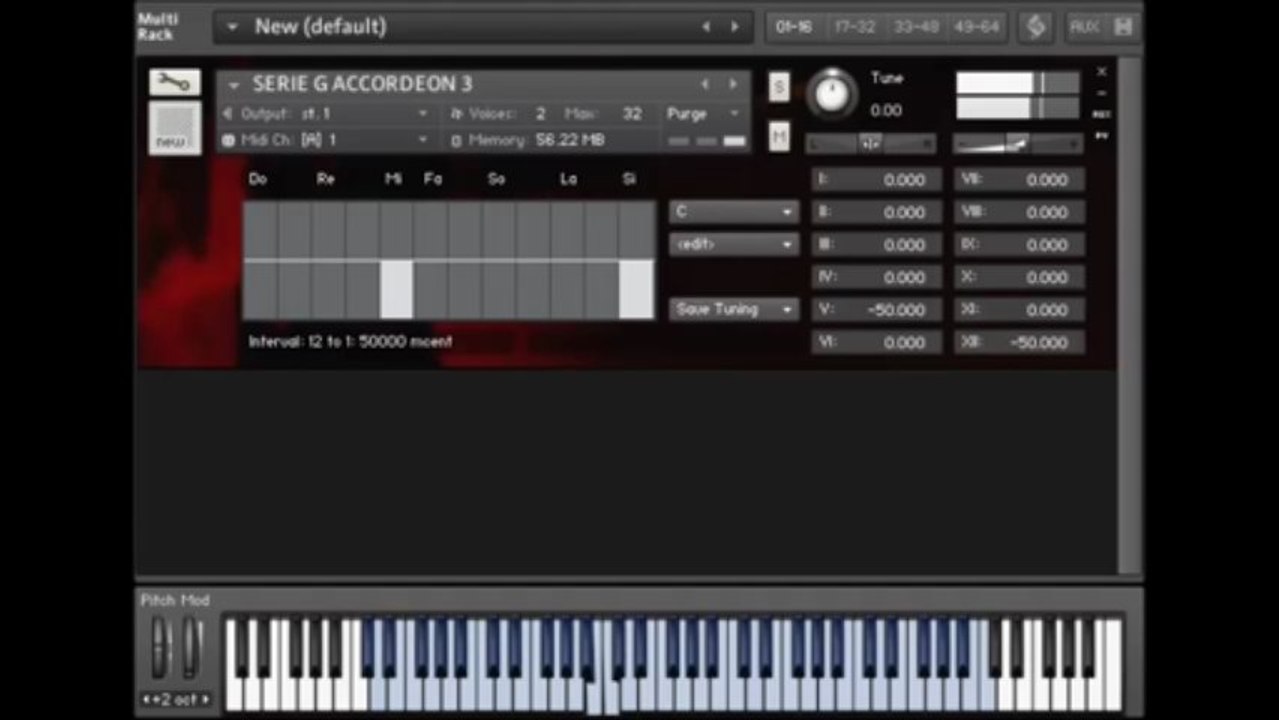Image resolution: width=1279 pixels, height=720 pixels.
Task: Minimize instrument header with the dash icon
Action: pos(1101,93)
